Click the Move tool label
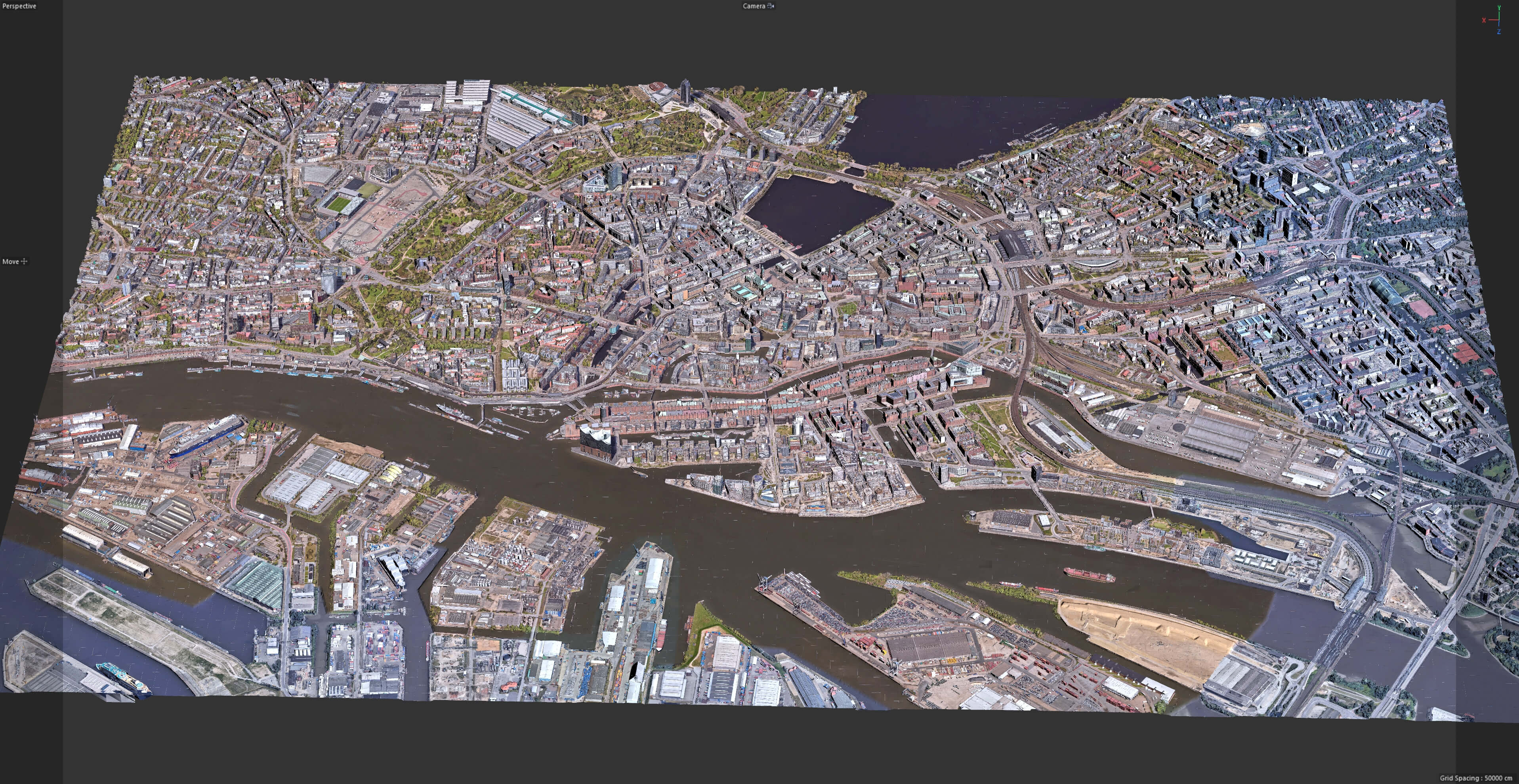 coord(11,261)
